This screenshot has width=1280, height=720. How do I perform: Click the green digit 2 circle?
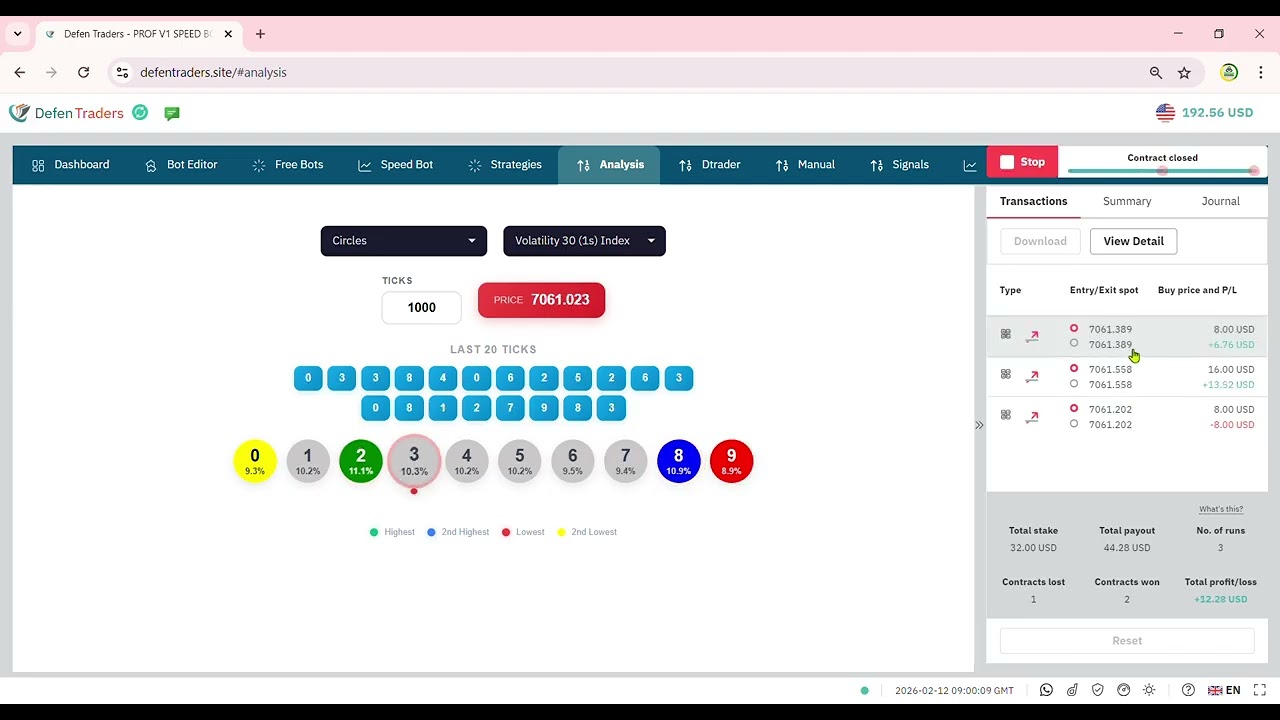pyautogui.click(x=361, y=461)
